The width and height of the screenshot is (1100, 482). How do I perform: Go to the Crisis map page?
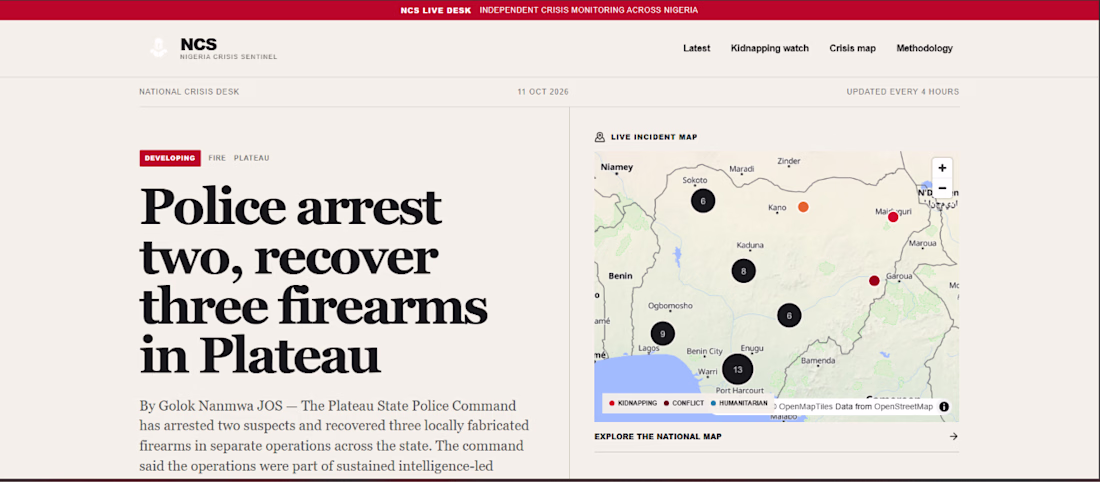coord(852,48)
